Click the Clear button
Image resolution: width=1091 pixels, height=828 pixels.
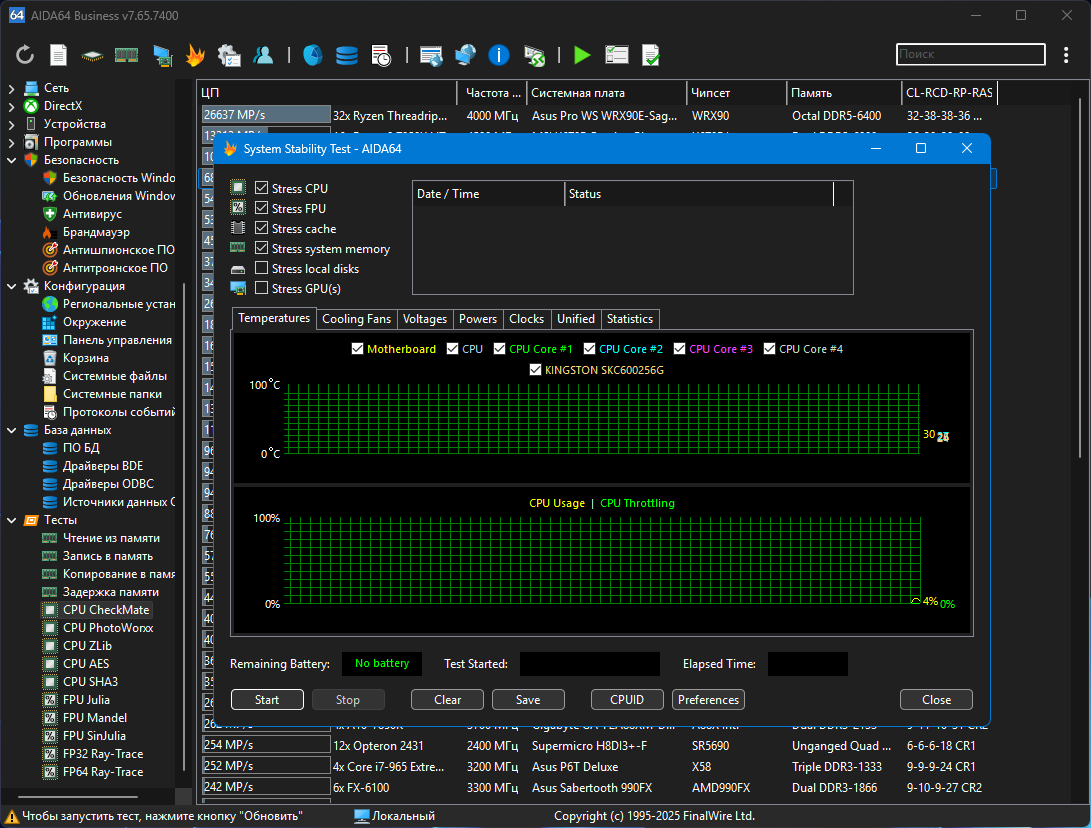tap(447, 699)
